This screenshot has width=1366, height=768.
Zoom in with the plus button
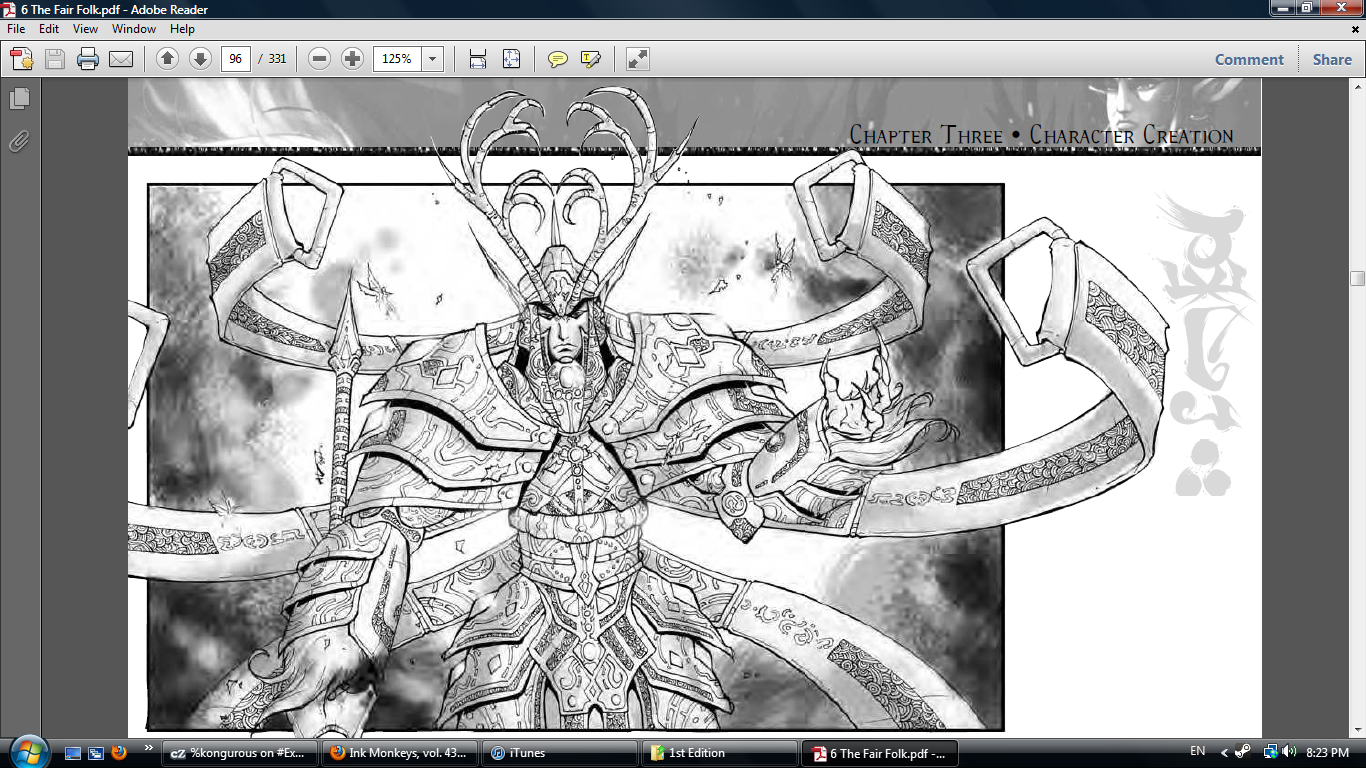coord(352,59)
